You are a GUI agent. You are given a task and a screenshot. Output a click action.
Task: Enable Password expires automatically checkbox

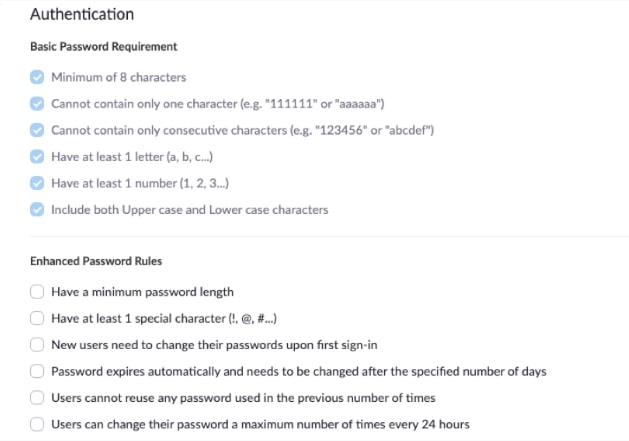(37, 371)
